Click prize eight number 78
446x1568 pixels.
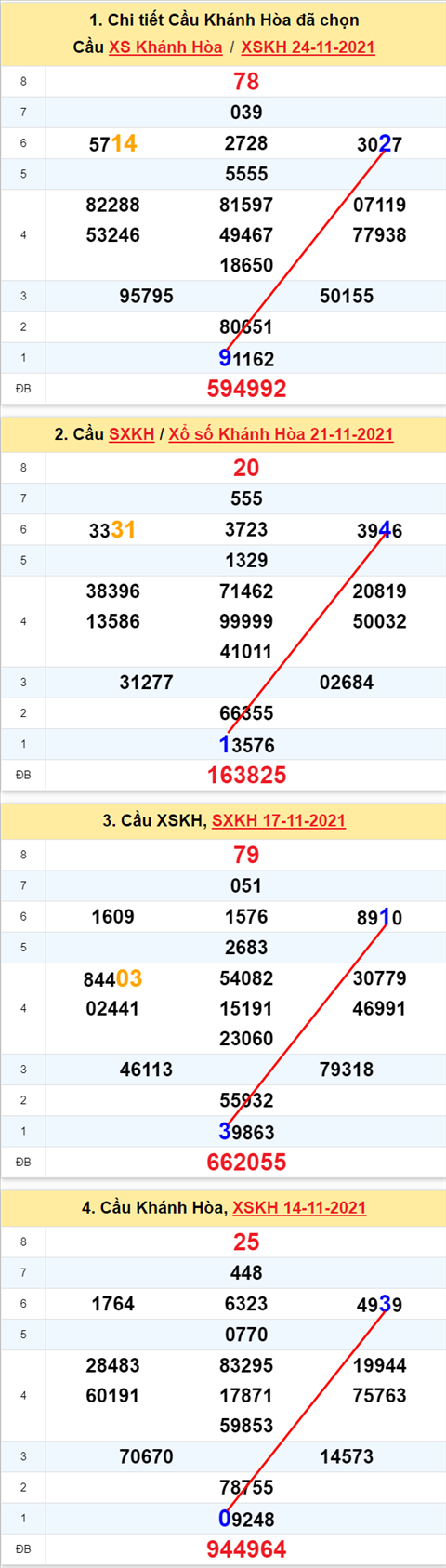coord(246,82)
